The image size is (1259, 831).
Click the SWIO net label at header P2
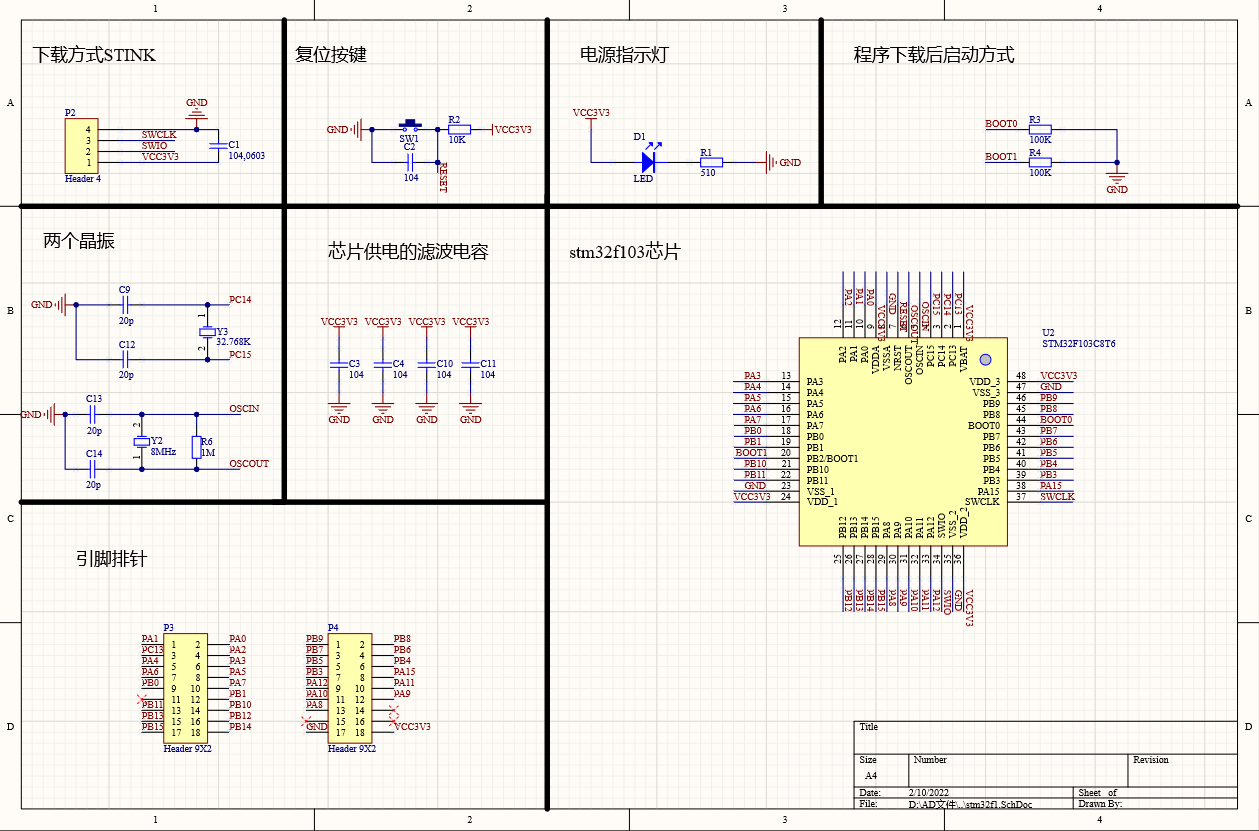(x=155, y=145)
